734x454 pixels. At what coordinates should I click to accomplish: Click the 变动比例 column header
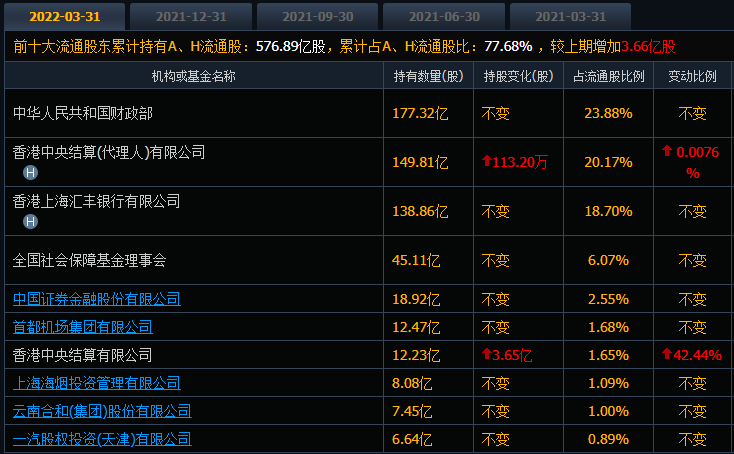(x=692, y=76)
